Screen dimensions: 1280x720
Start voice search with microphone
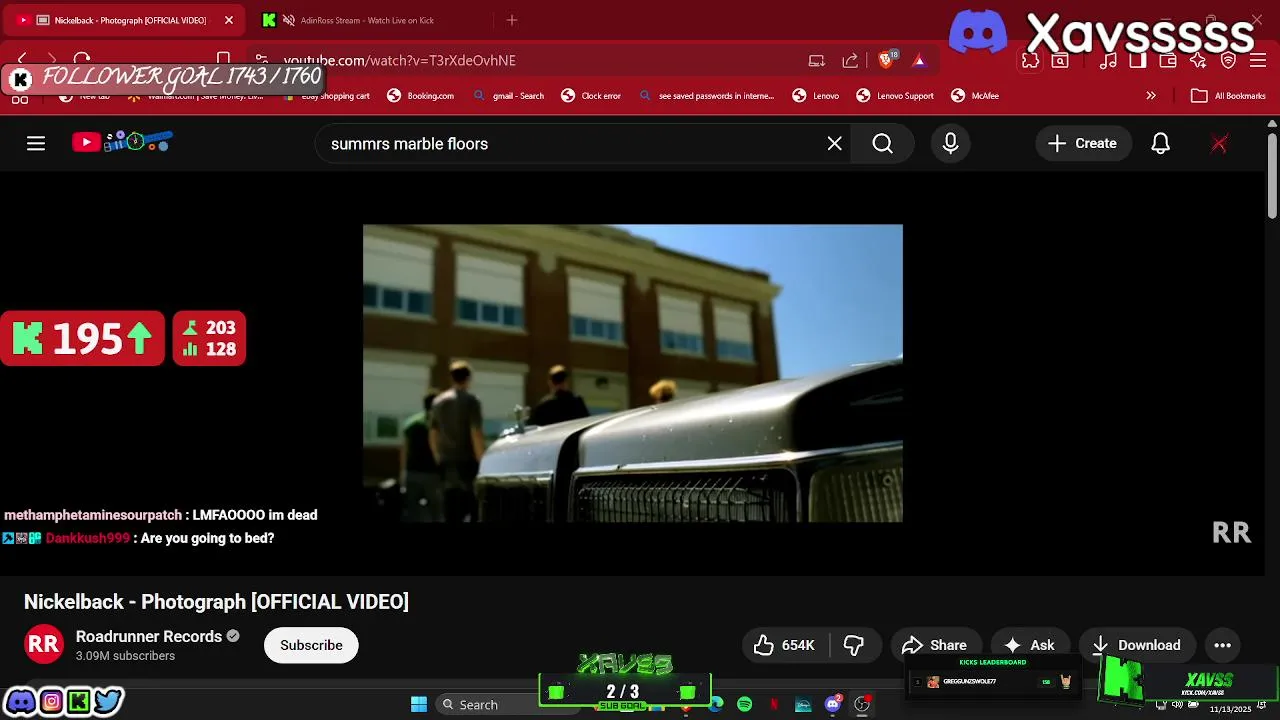[950, 143]
